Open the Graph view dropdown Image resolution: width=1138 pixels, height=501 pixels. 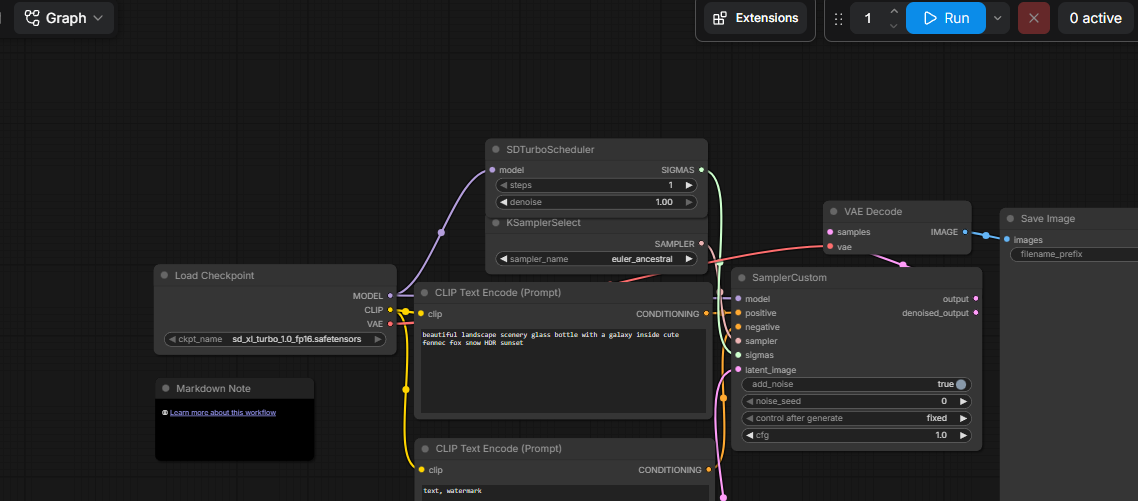(64, 18)
